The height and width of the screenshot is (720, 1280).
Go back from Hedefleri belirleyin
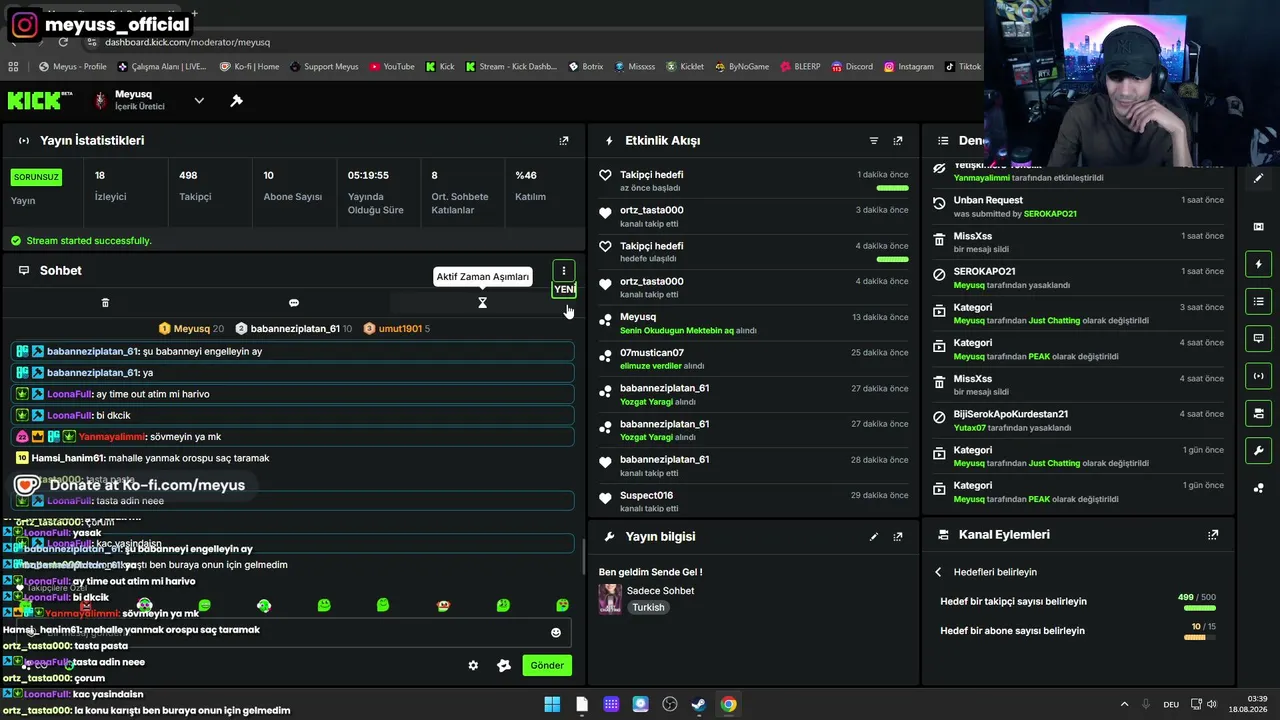[938, 572]
